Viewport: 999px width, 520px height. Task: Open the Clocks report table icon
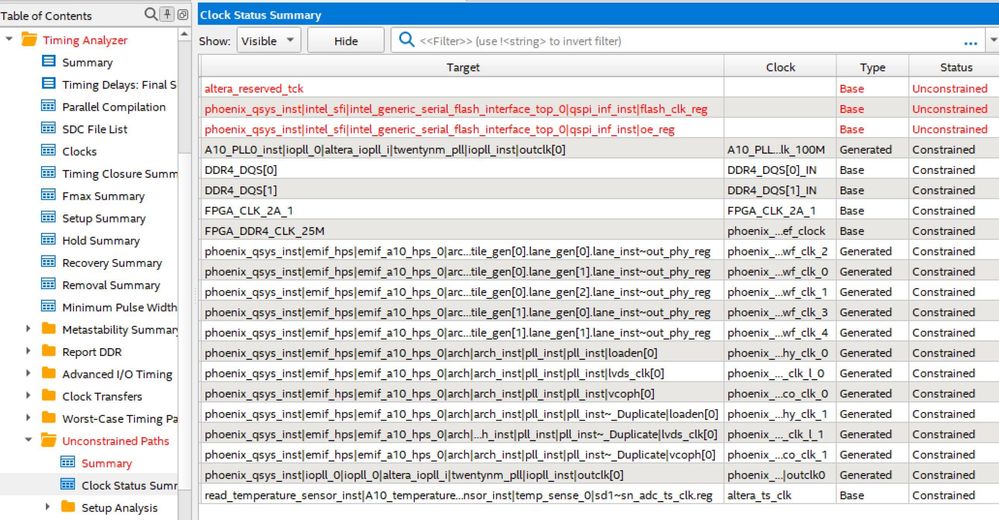click(48, 151)
